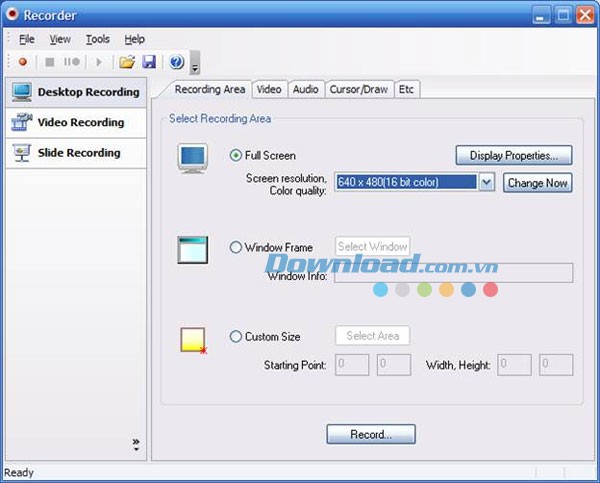Click the Display Properties button
This screenshot has width=600, height=483.
click(514, 155)
